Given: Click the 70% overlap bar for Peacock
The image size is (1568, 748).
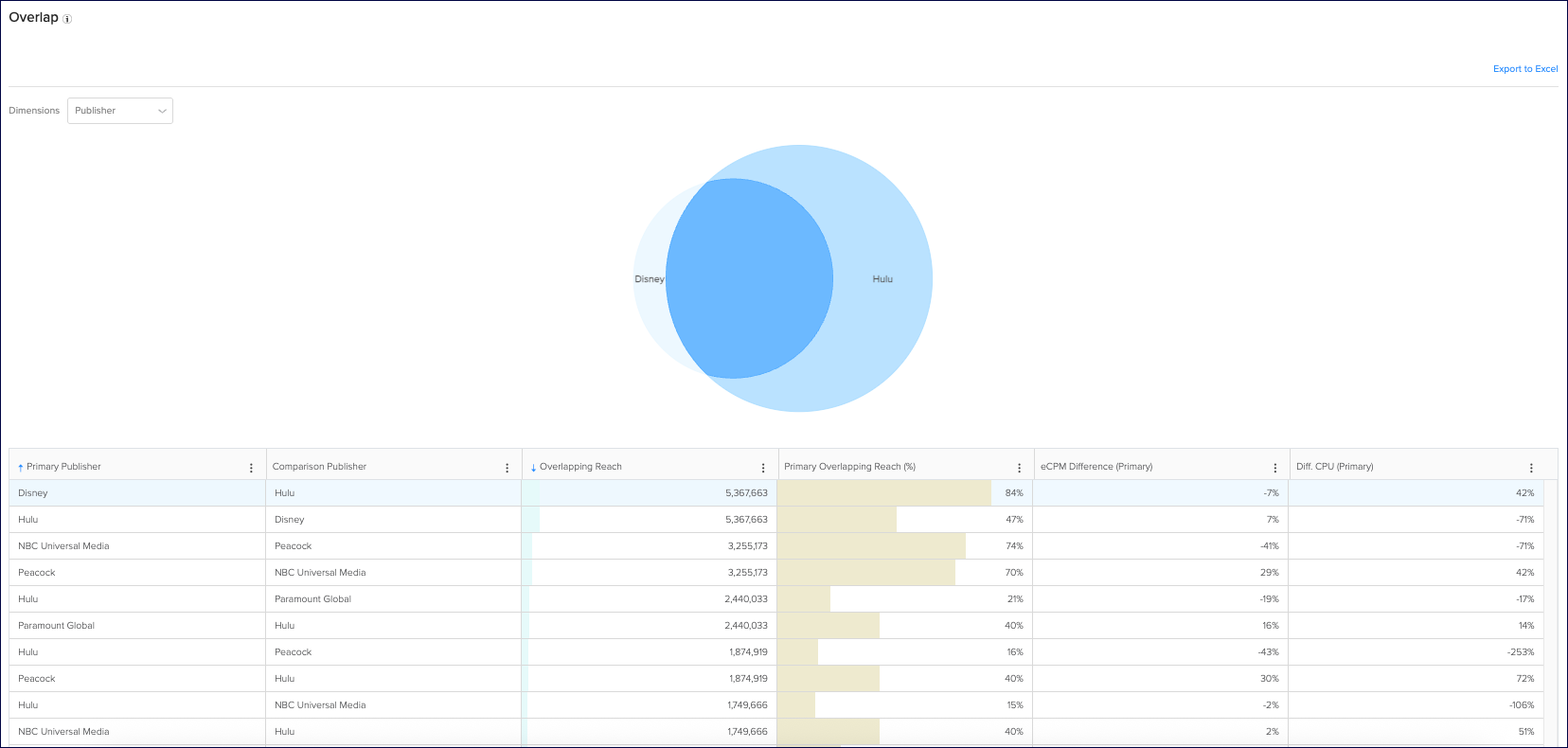Looking at the screenshot, I should [866, 573].
